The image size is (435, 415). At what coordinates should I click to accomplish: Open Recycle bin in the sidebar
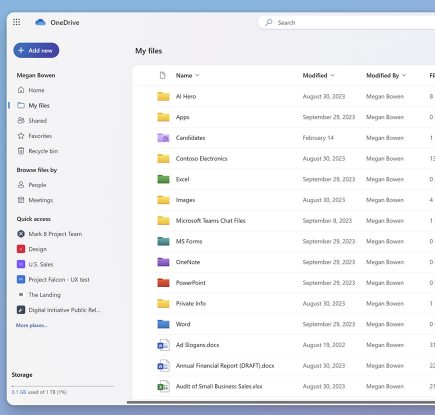(43, 151)
